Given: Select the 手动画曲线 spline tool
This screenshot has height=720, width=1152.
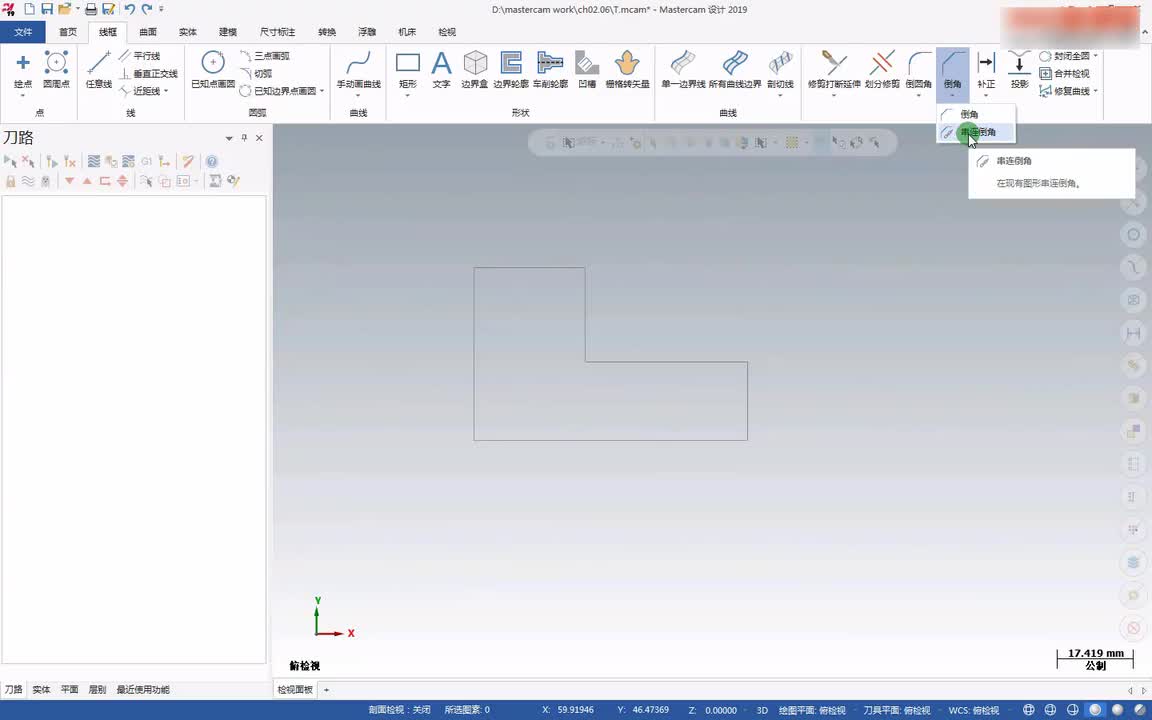Looking at the screenshot, I should pos(359,71).
